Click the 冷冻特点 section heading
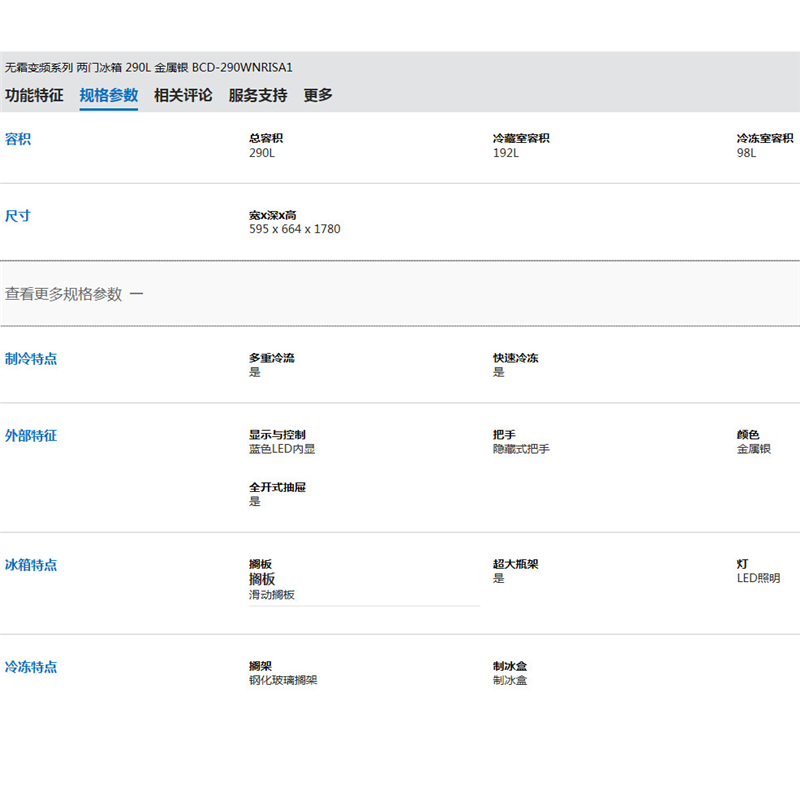The width and height of the screenshot is (800, 800). pos(31,667)
